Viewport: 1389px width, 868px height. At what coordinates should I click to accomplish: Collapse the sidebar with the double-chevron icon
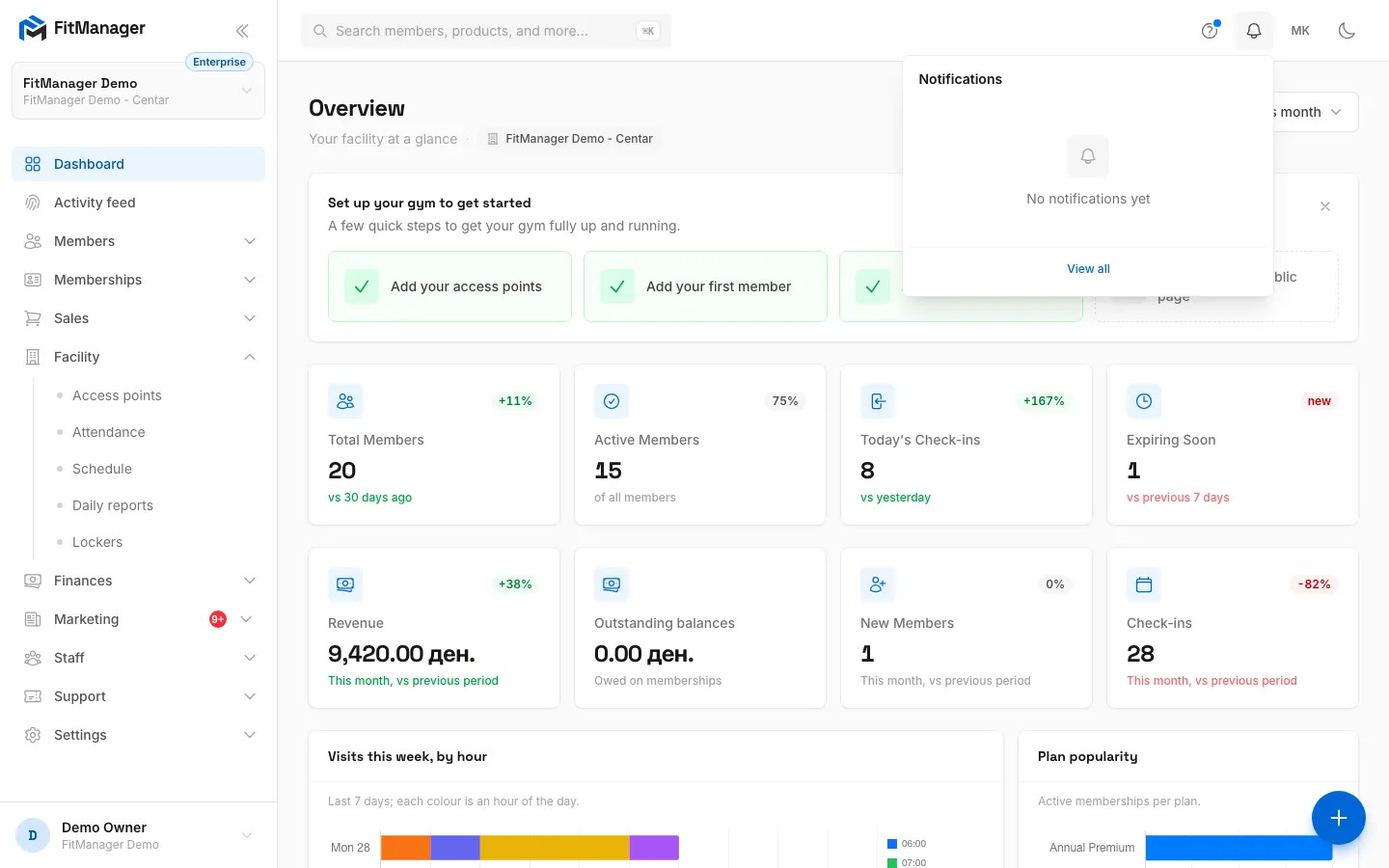click(242, 31)
